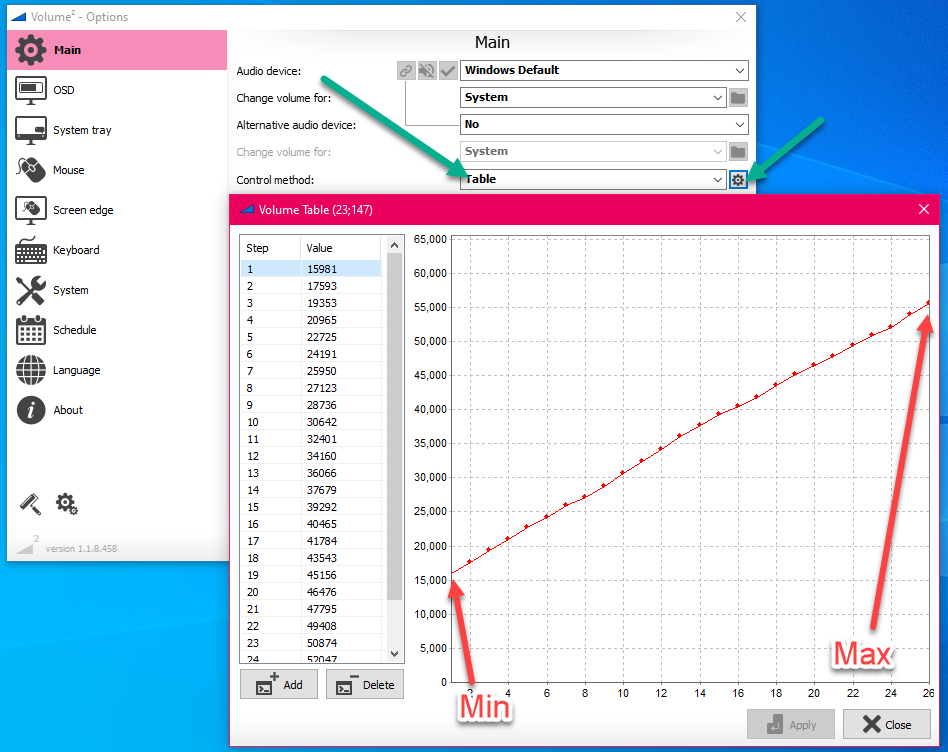Select the value 40465 in step 16

pos(322,524)
